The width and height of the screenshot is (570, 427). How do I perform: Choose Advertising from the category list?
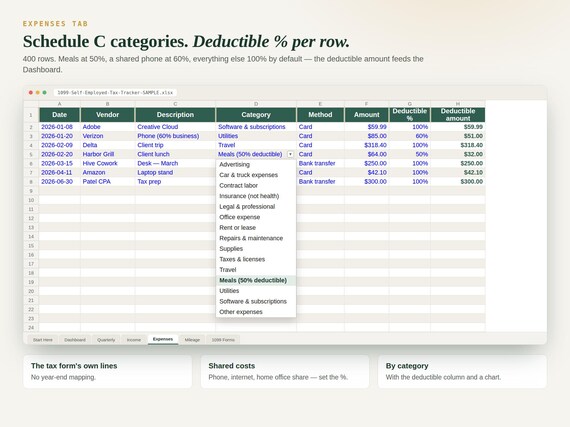(256, 164)
